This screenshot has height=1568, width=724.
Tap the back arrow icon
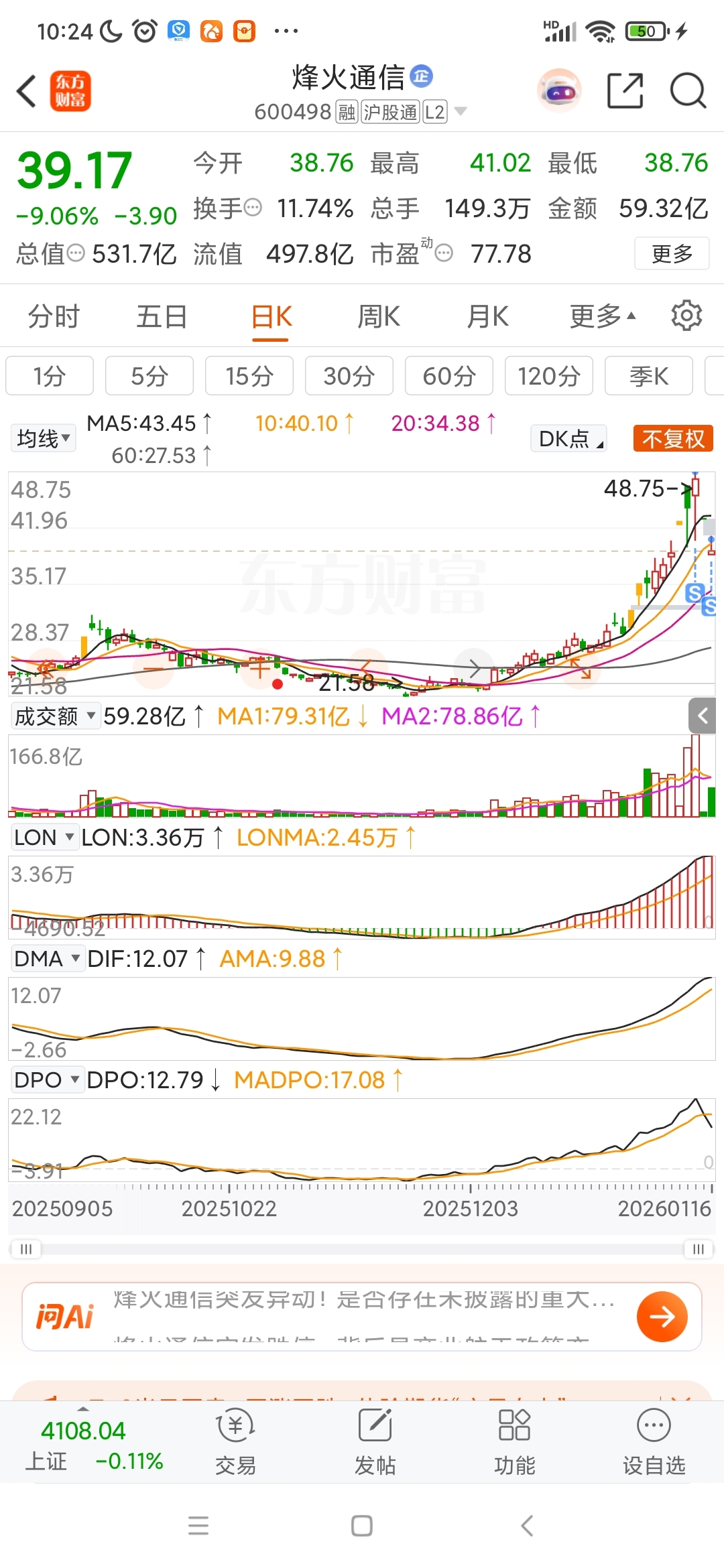click(x=27, y=90)
